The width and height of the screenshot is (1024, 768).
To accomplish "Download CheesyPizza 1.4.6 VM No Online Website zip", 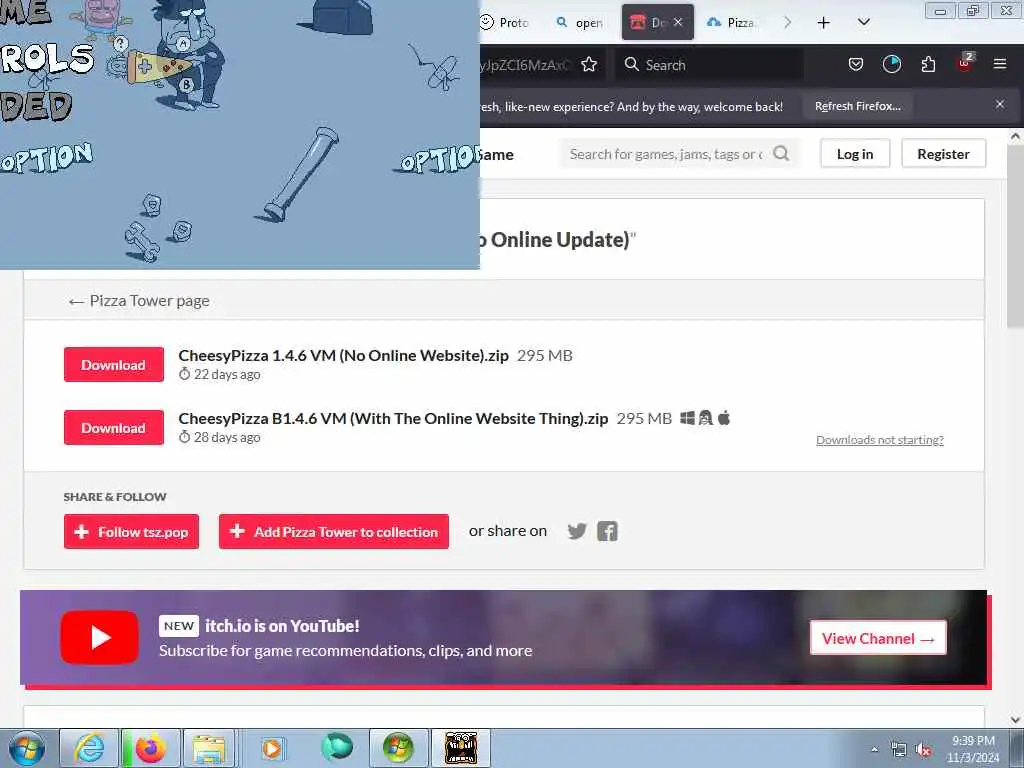I will coord(114,364).
